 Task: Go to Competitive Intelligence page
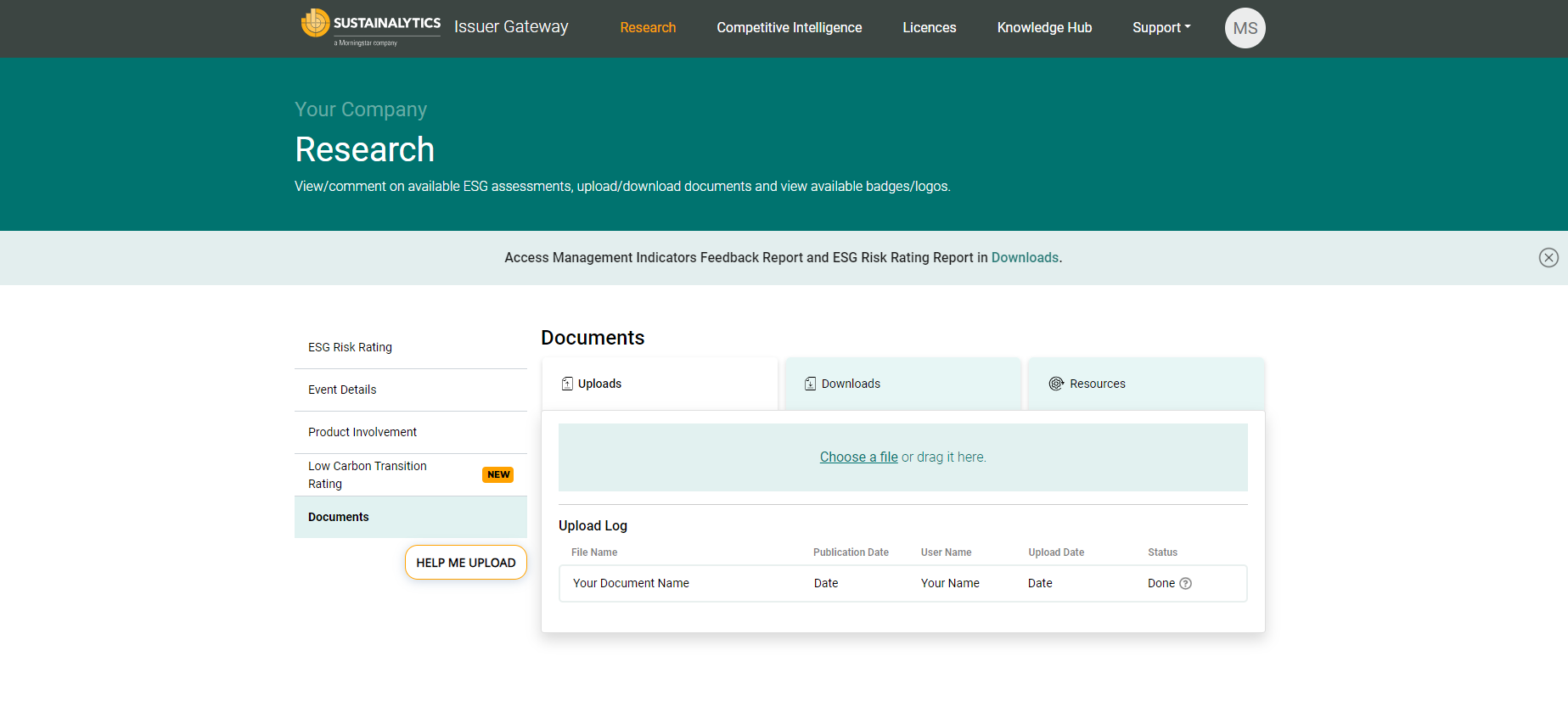(x=789, y=28)
